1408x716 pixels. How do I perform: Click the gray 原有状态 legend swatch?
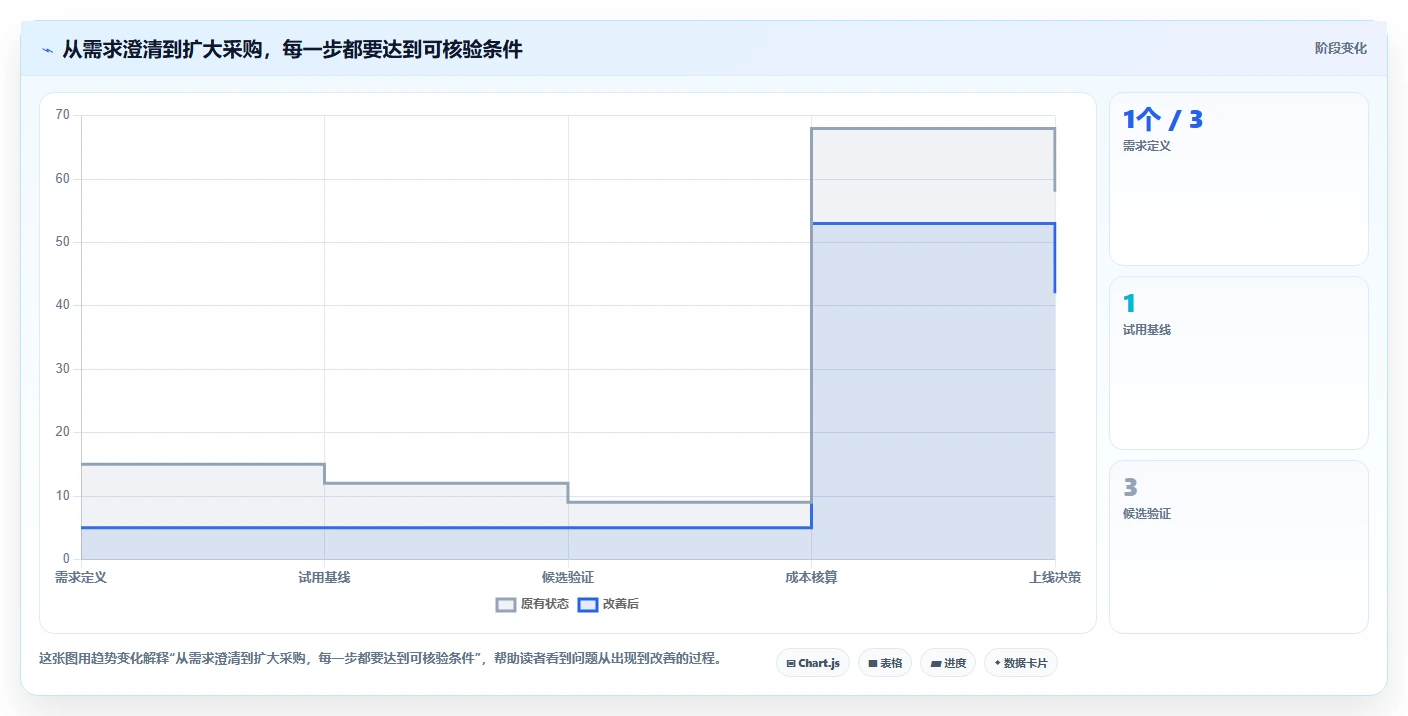[506, 604]
